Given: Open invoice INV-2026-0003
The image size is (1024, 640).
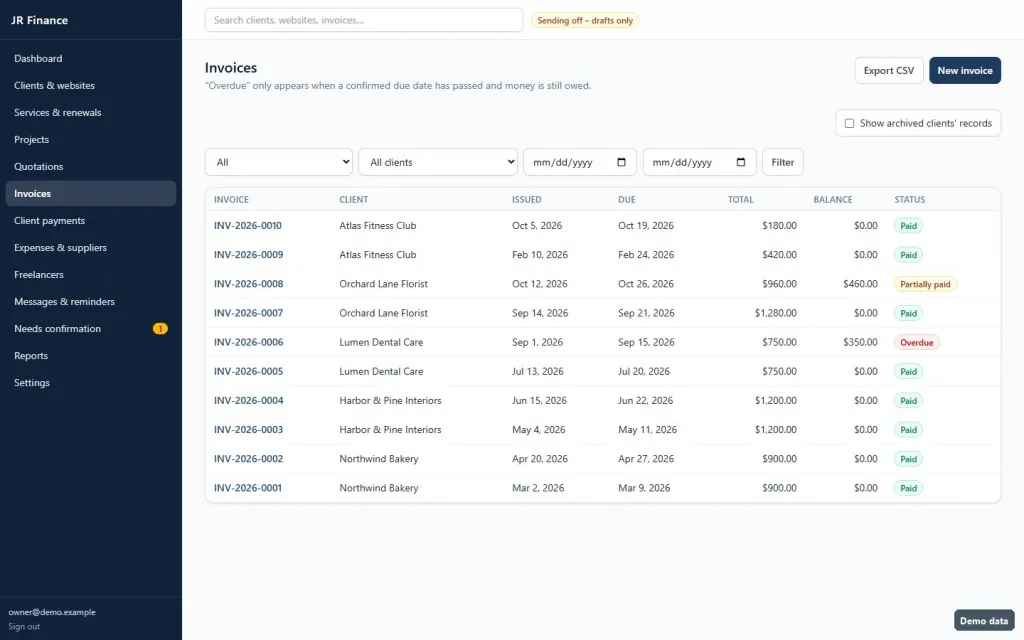Looking at the screenshot, I should [x=248, y=430].
